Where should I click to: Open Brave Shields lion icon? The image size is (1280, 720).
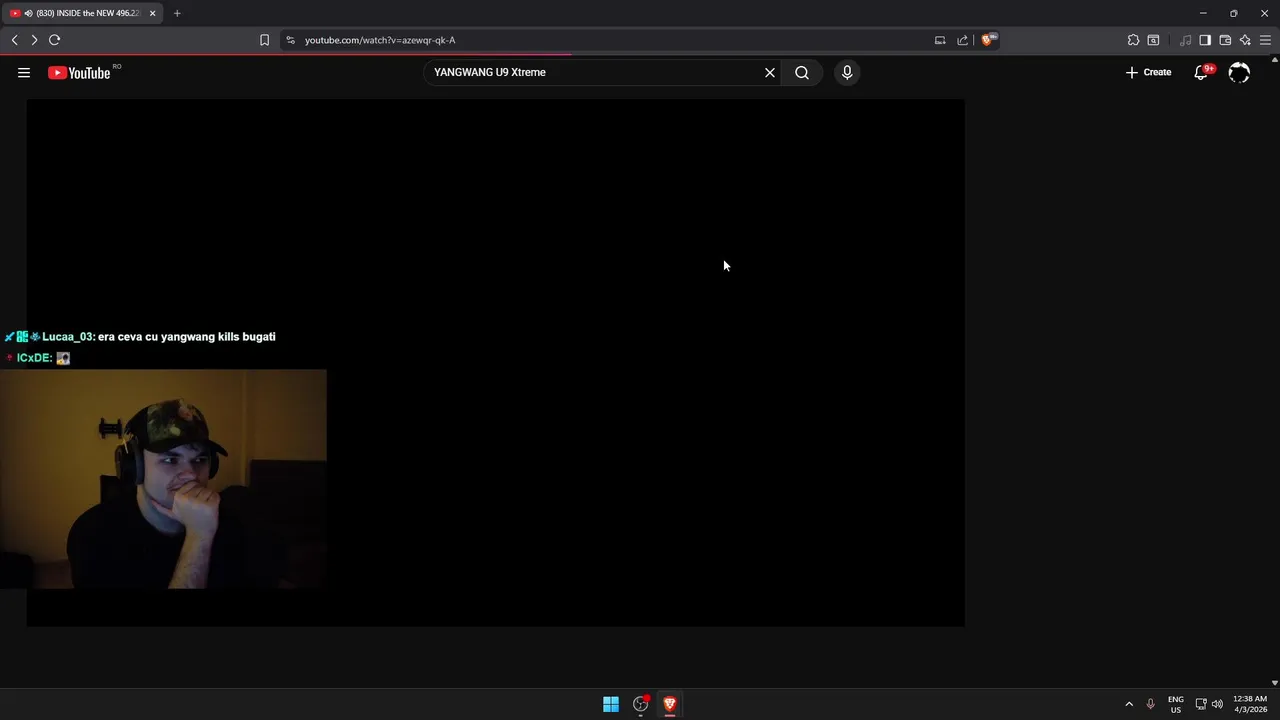(988, 40)
